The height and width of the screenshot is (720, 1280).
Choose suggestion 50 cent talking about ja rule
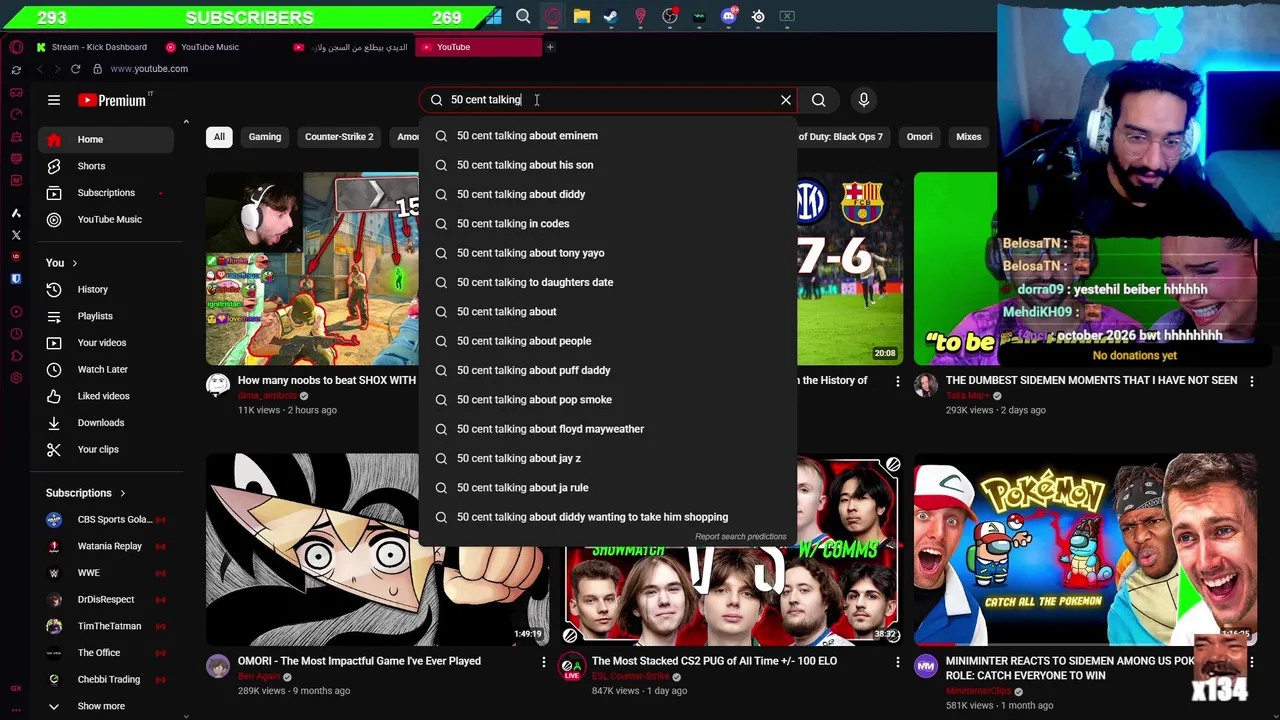click(x=607, y=488)
